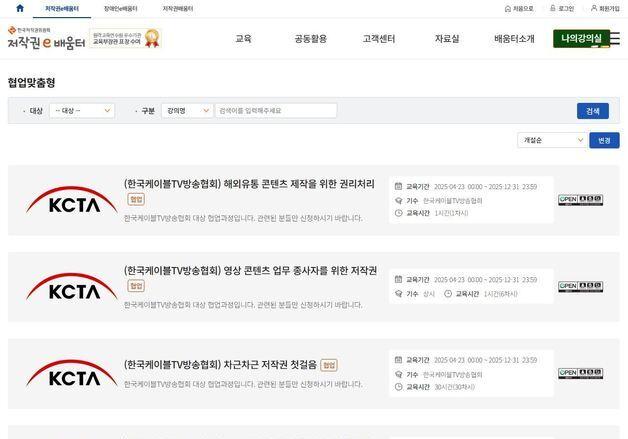Switch to the 장애인e배움터 tab
Screen dimensions: 628x439
[x=121, y=8]
